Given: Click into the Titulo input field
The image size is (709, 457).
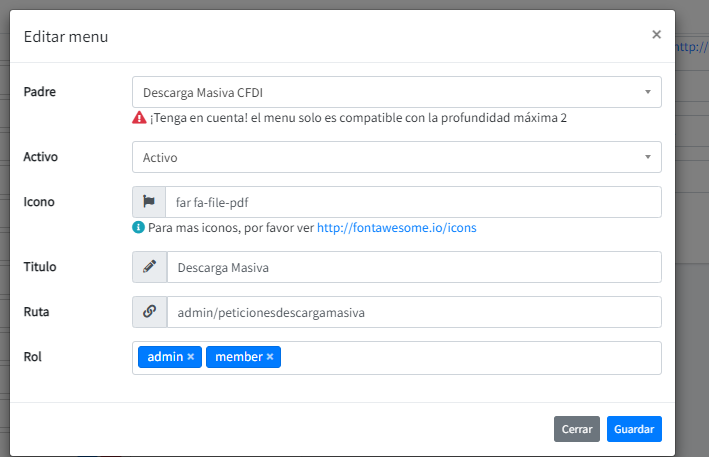Looking at the screenshot, I should pos(412,267).
